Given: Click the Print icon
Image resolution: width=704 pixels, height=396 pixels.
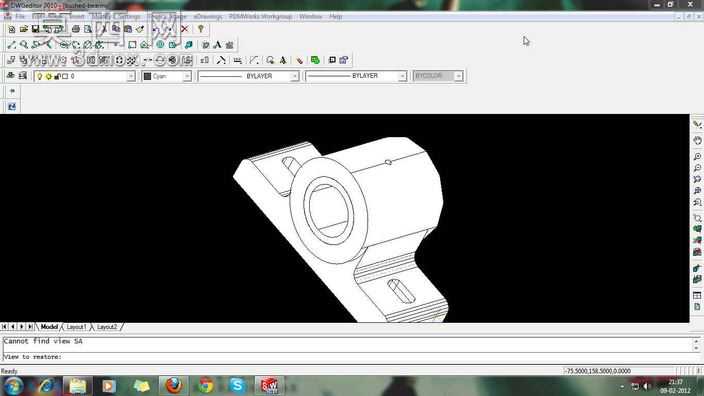Looking at the screenshot, I should [76, 29].
